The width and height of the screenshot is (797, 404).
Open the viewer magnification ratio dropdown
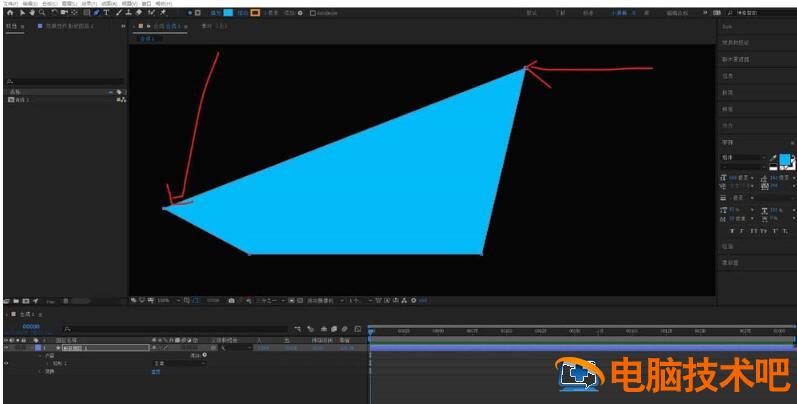click(x=169, y=301)
